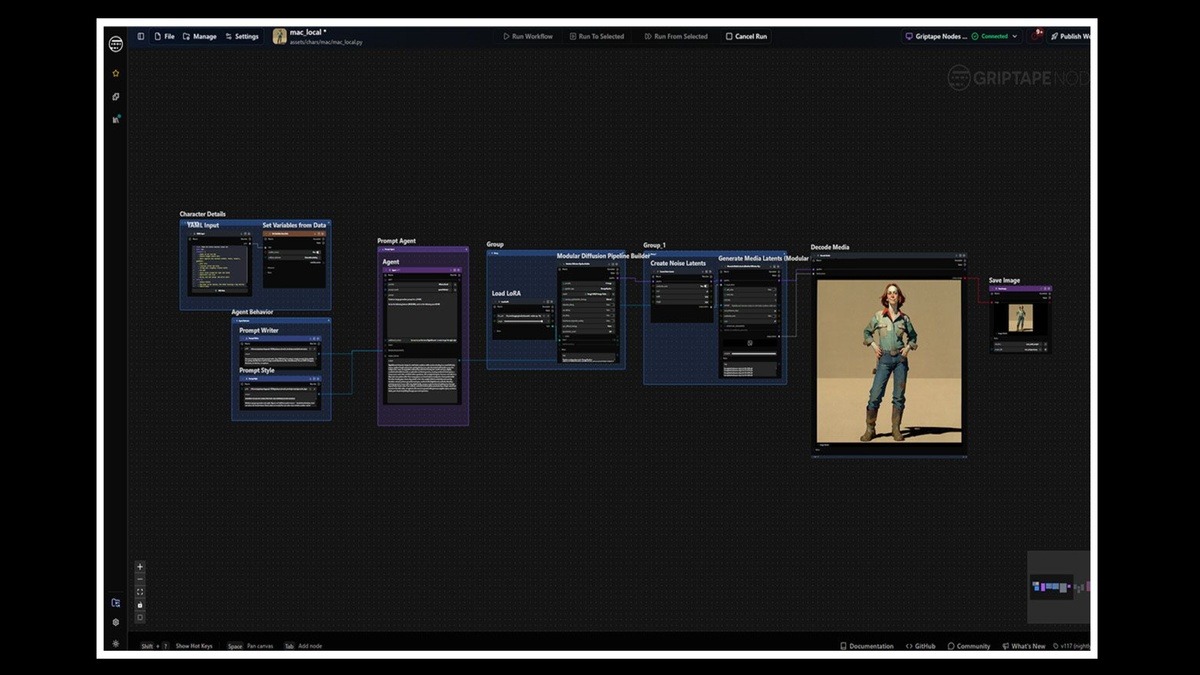Zoom out with the minus canvas control
This screenshot has width=1200, height=675.
[140, 580]
